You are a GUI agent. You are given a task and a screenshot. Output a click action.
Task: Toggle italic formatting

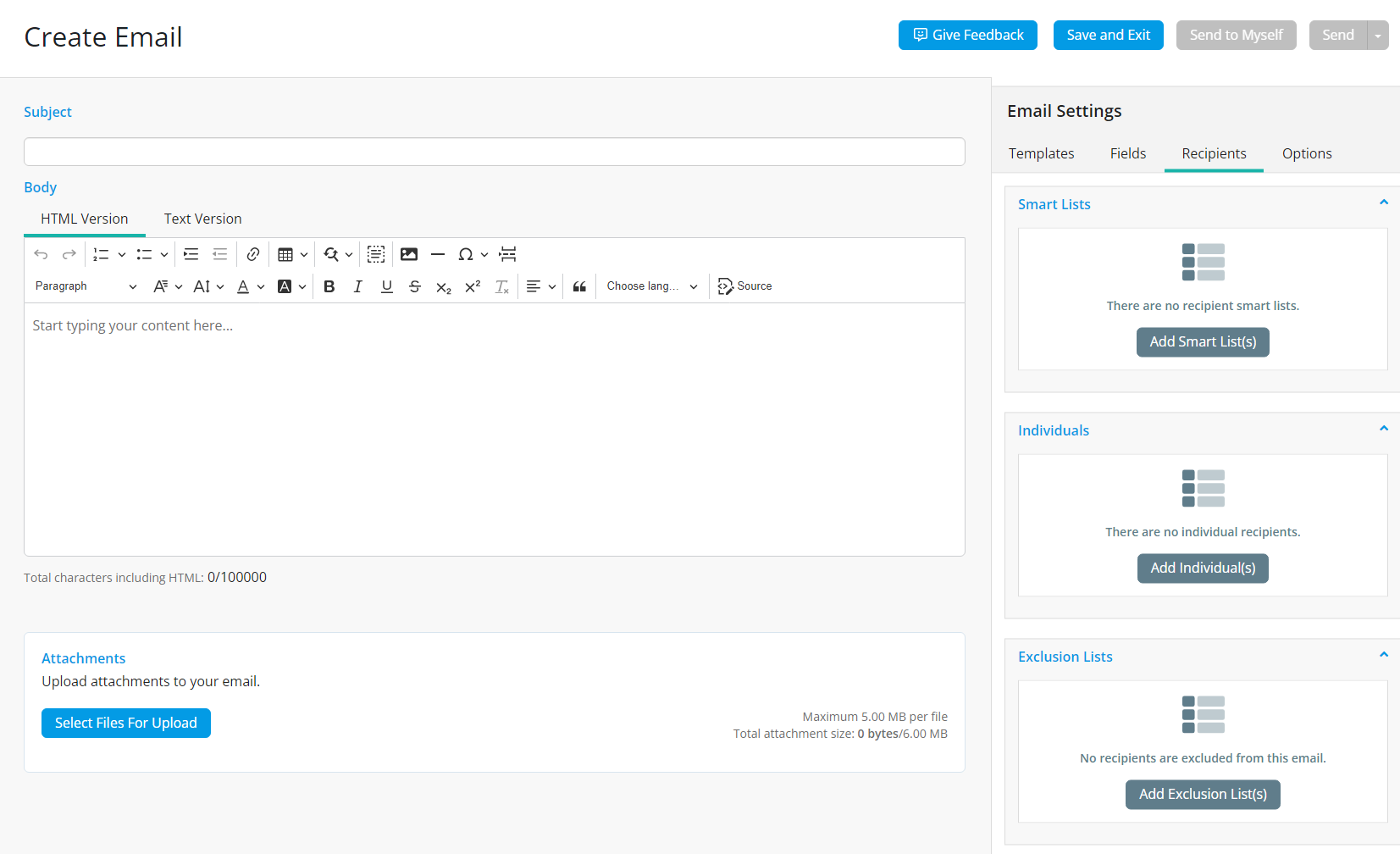coord(358,286)
